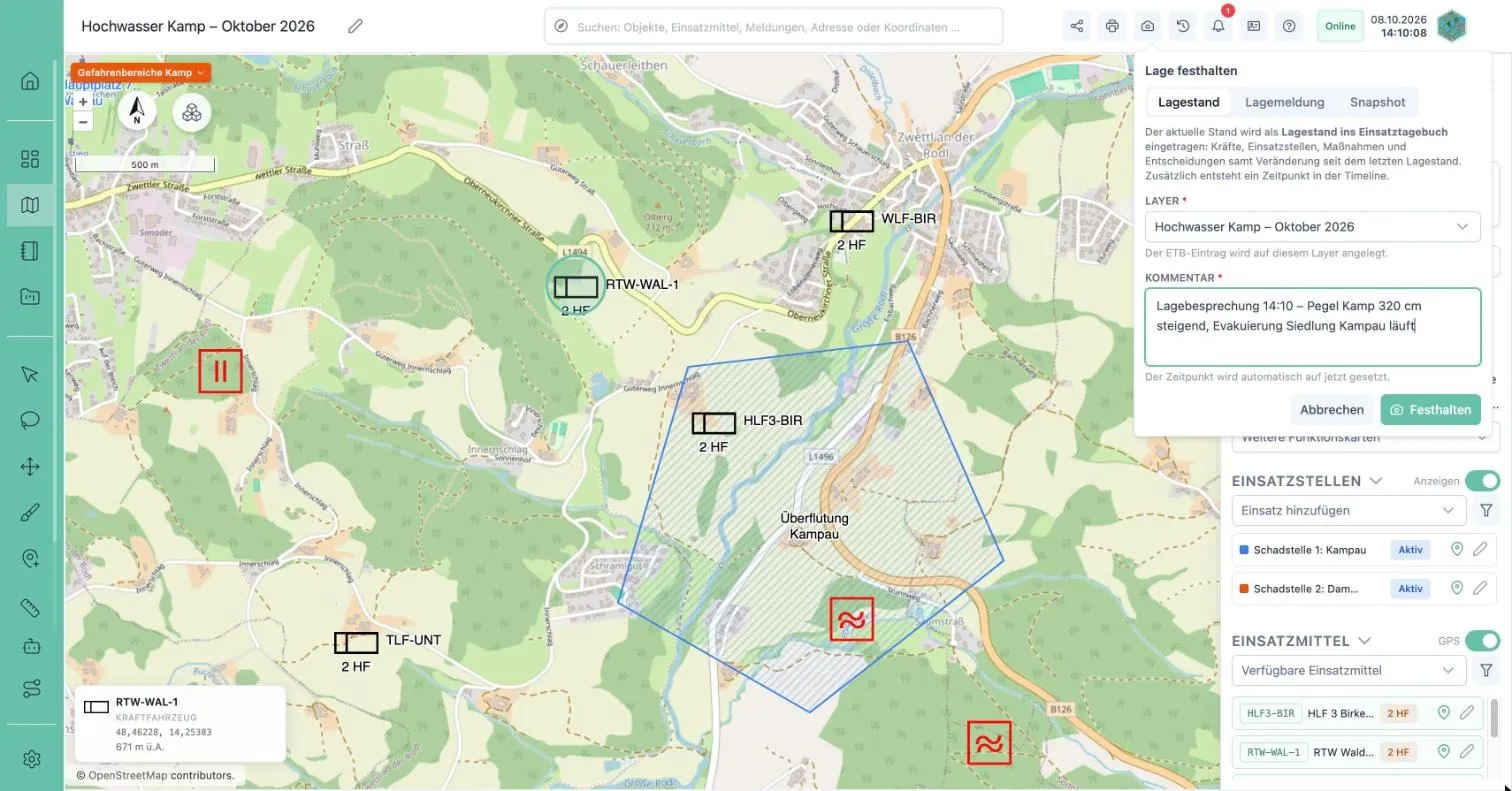Click the history clock icon
1512x791 pixels.
(x=1183, y=26)
